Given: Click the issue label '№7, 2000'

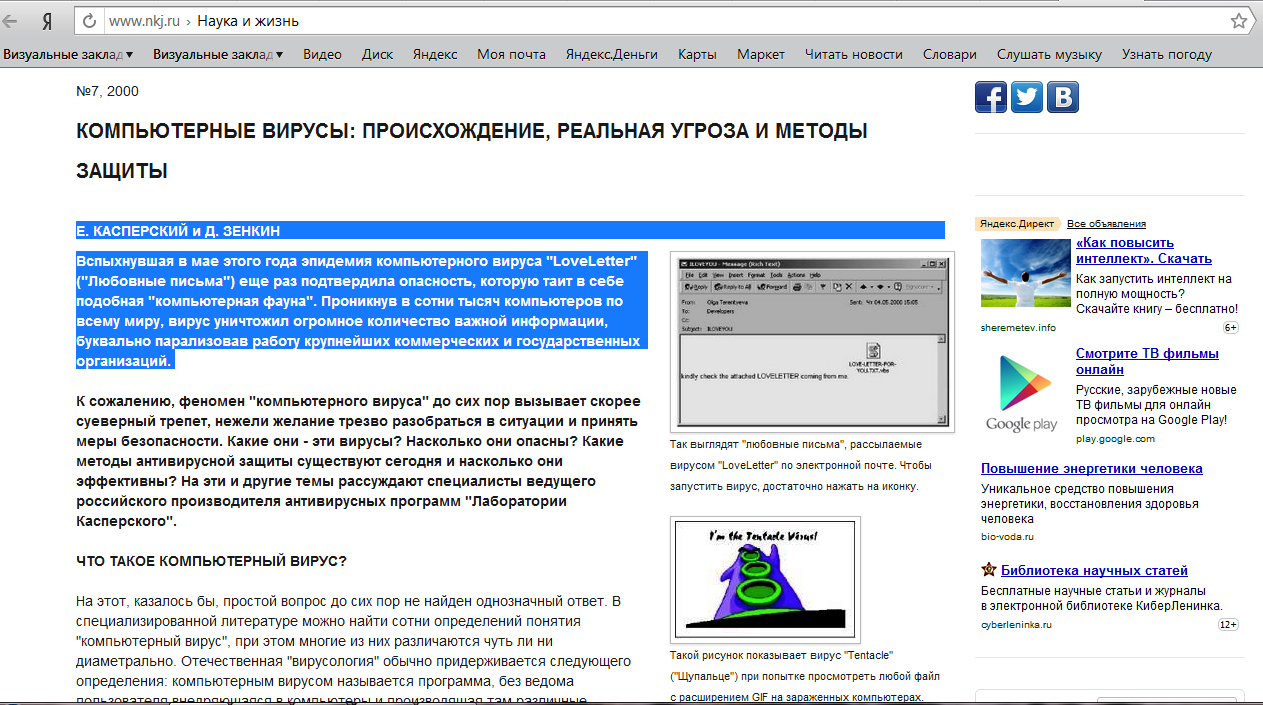Looking at the screenshot, I should click(107, 91).
